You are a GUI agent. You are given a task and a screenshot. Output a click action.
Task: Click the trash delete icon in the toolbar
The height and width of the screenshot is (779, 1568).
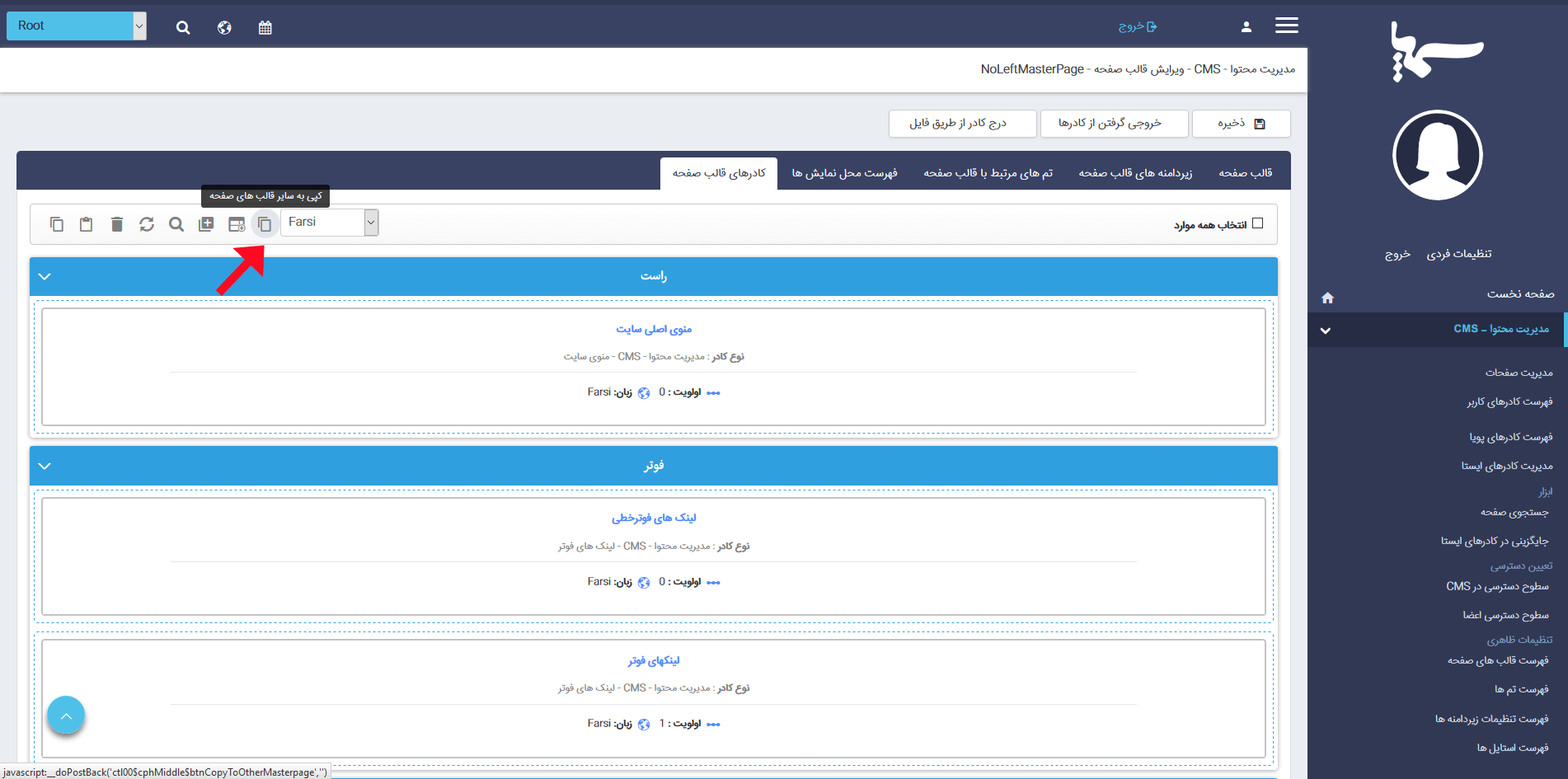point(116,224)
